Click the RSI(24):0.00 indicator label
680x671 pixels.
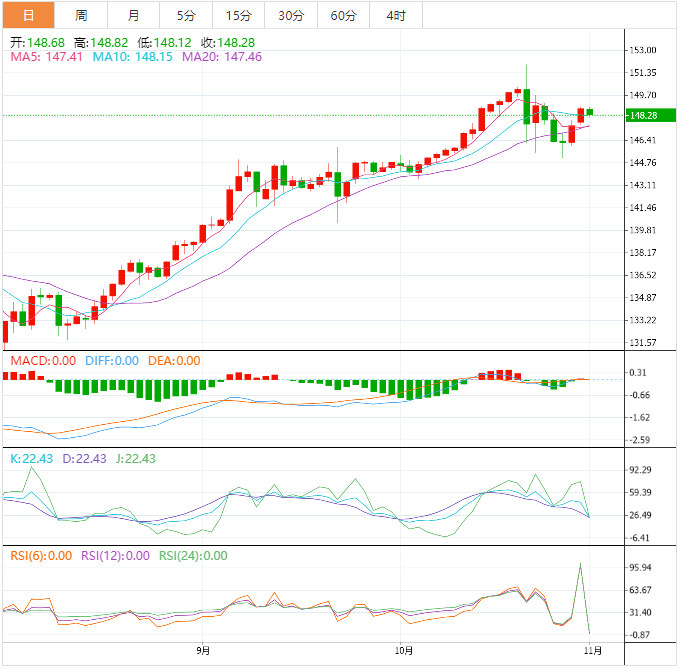click(192, 556)
